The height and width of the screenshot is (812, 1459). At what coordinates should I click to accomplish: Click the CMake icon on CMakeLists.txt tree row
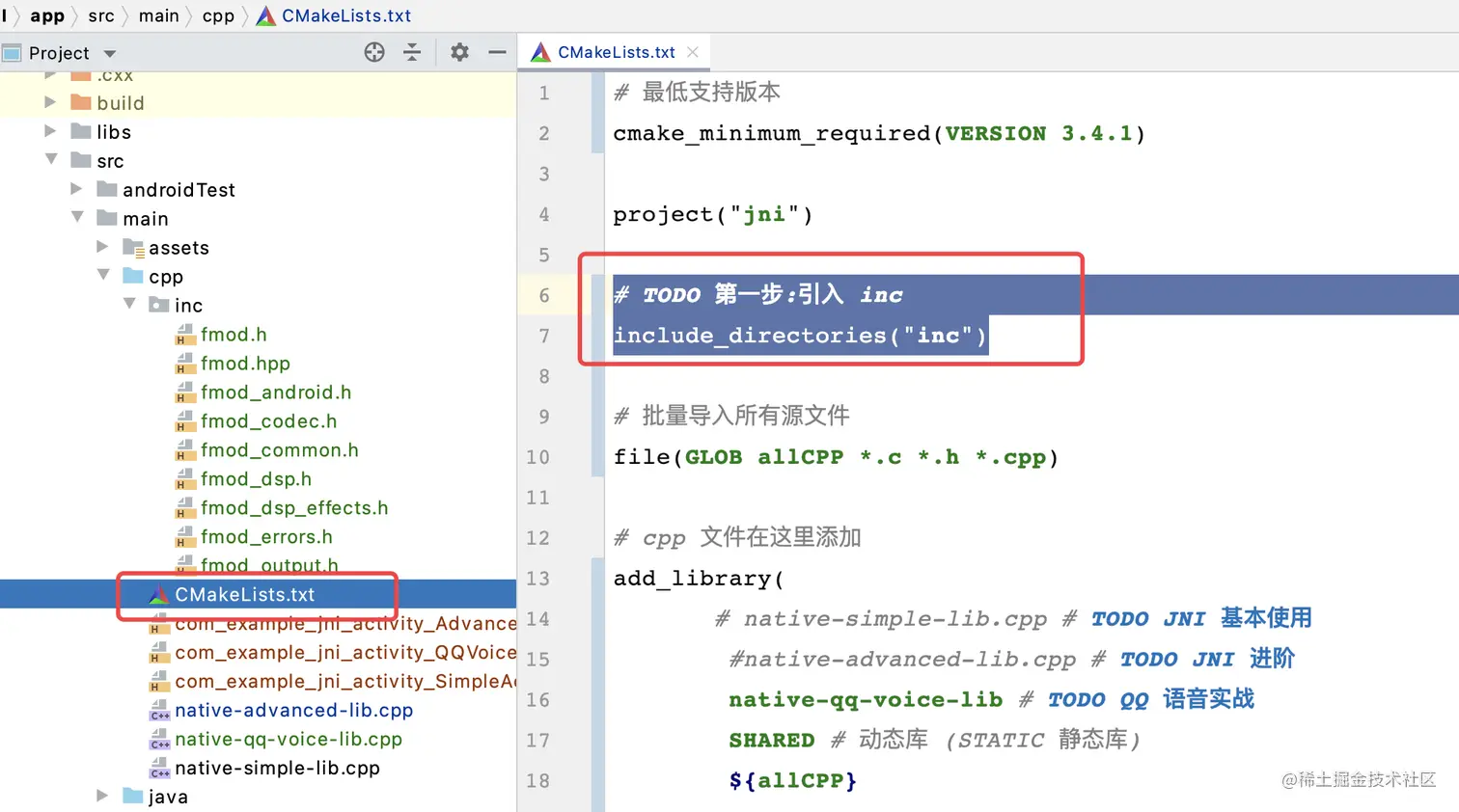pos(159,595)
